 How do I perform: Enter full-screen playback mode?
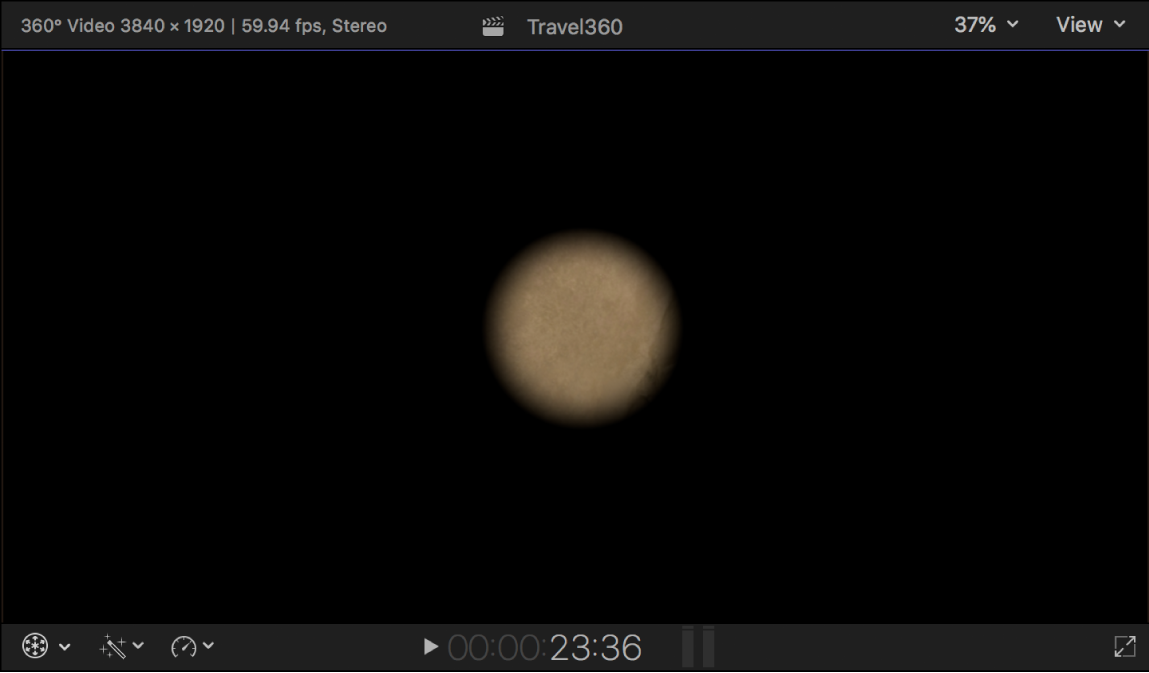pyautogui.click(x=1124, y=646)
